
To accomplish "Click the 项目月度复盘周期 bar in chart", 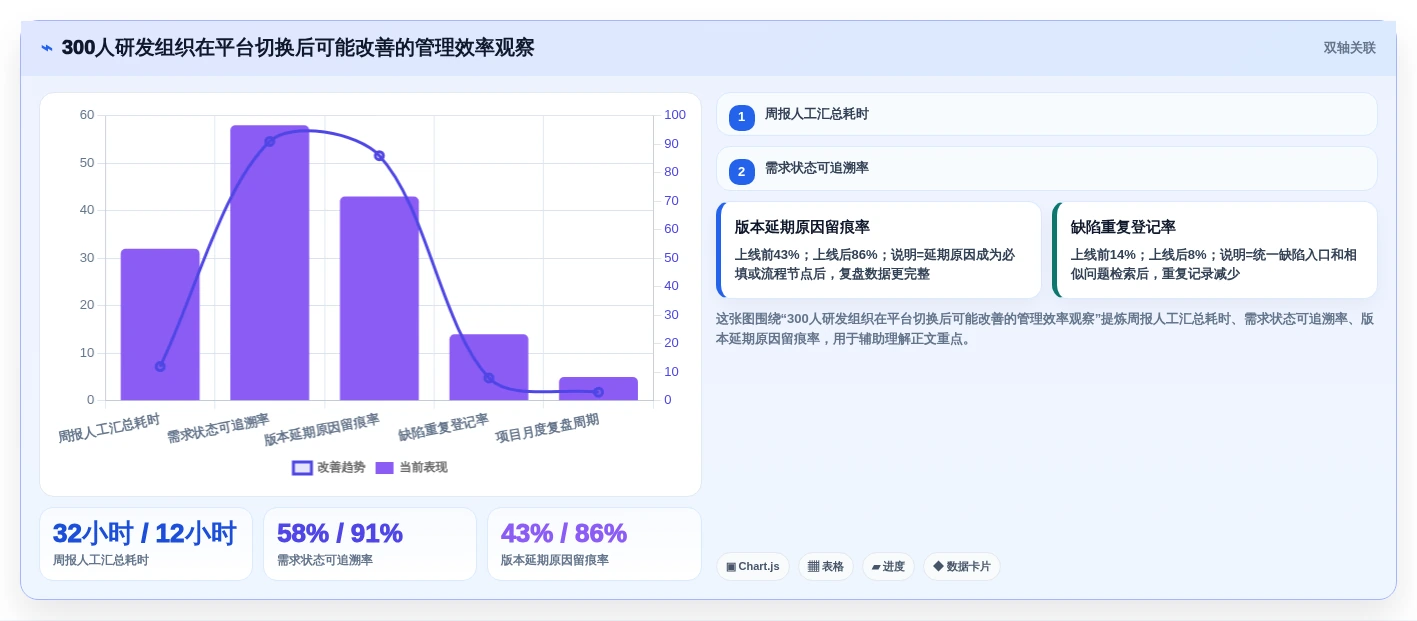I will point(598,388).
